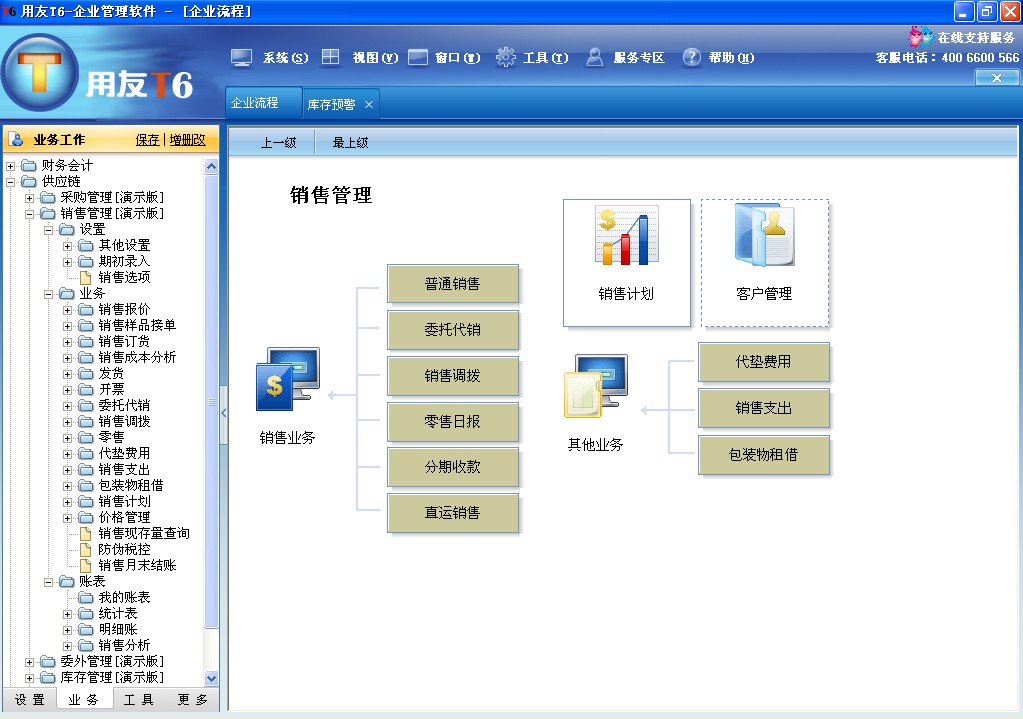
Task: Click the 服务专区 person icon
Action: (x=594, y=57)
